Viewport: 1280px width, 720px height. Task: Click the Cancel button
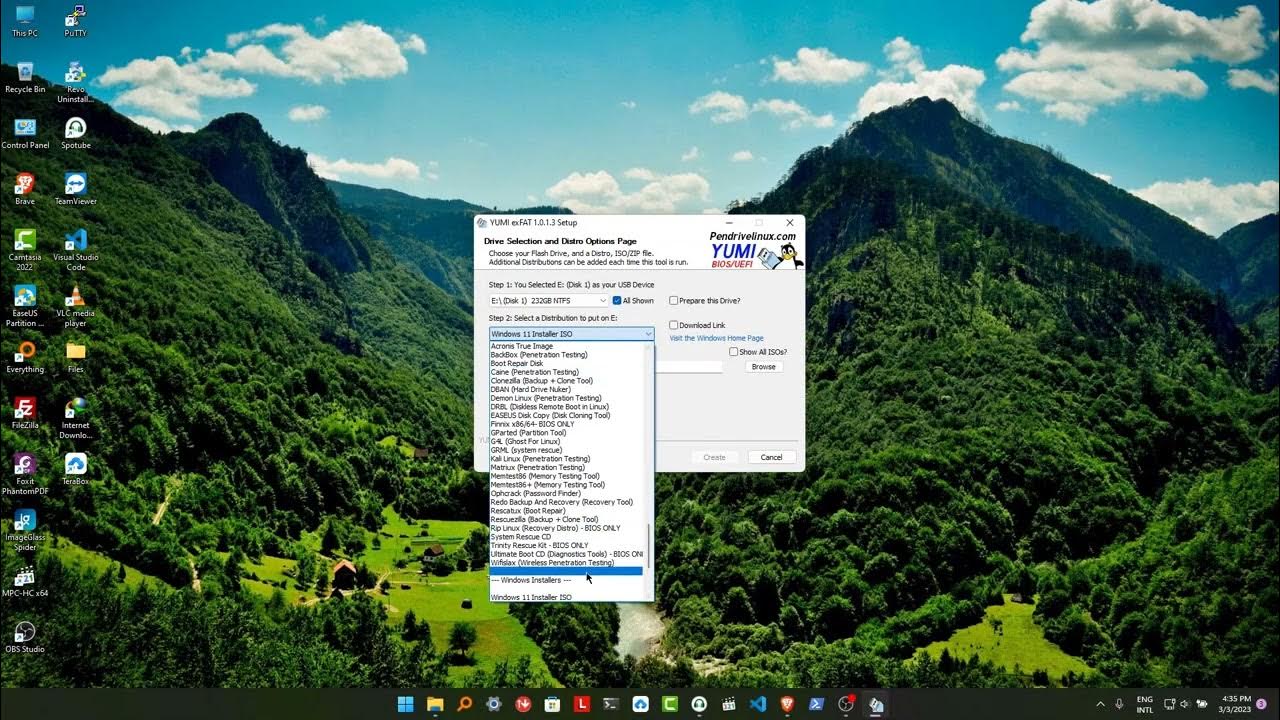(771, 457)
